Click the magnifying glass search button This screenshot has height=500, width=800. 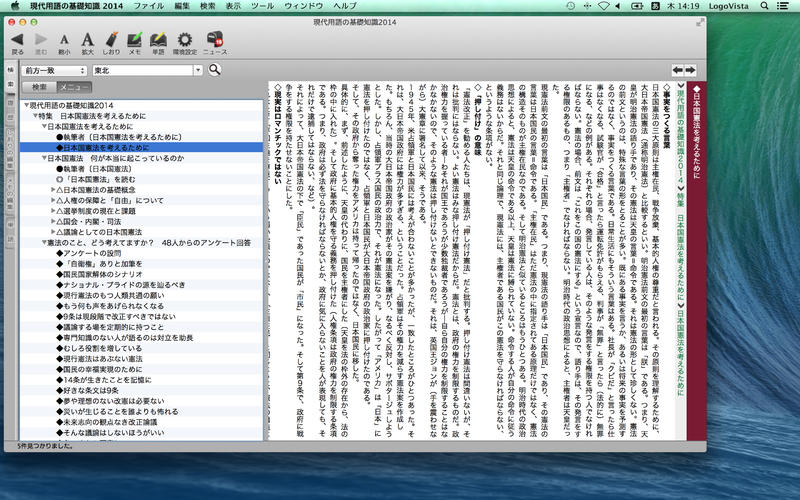pyautogui.click(x=214, y=70)
